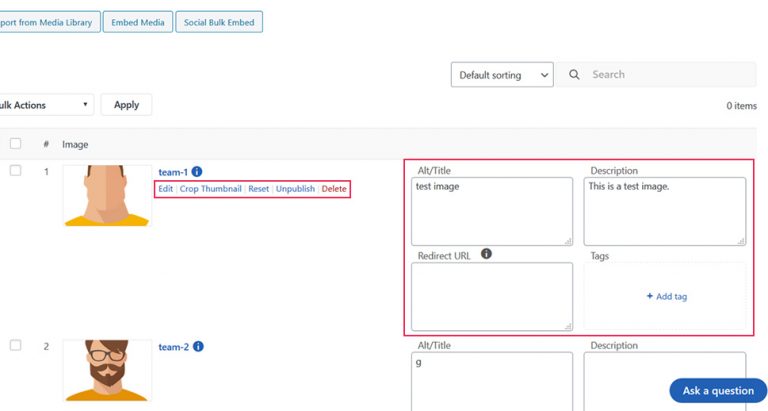Delete the team-1 image
Screen dimensions: 768x411
point(334,189)
